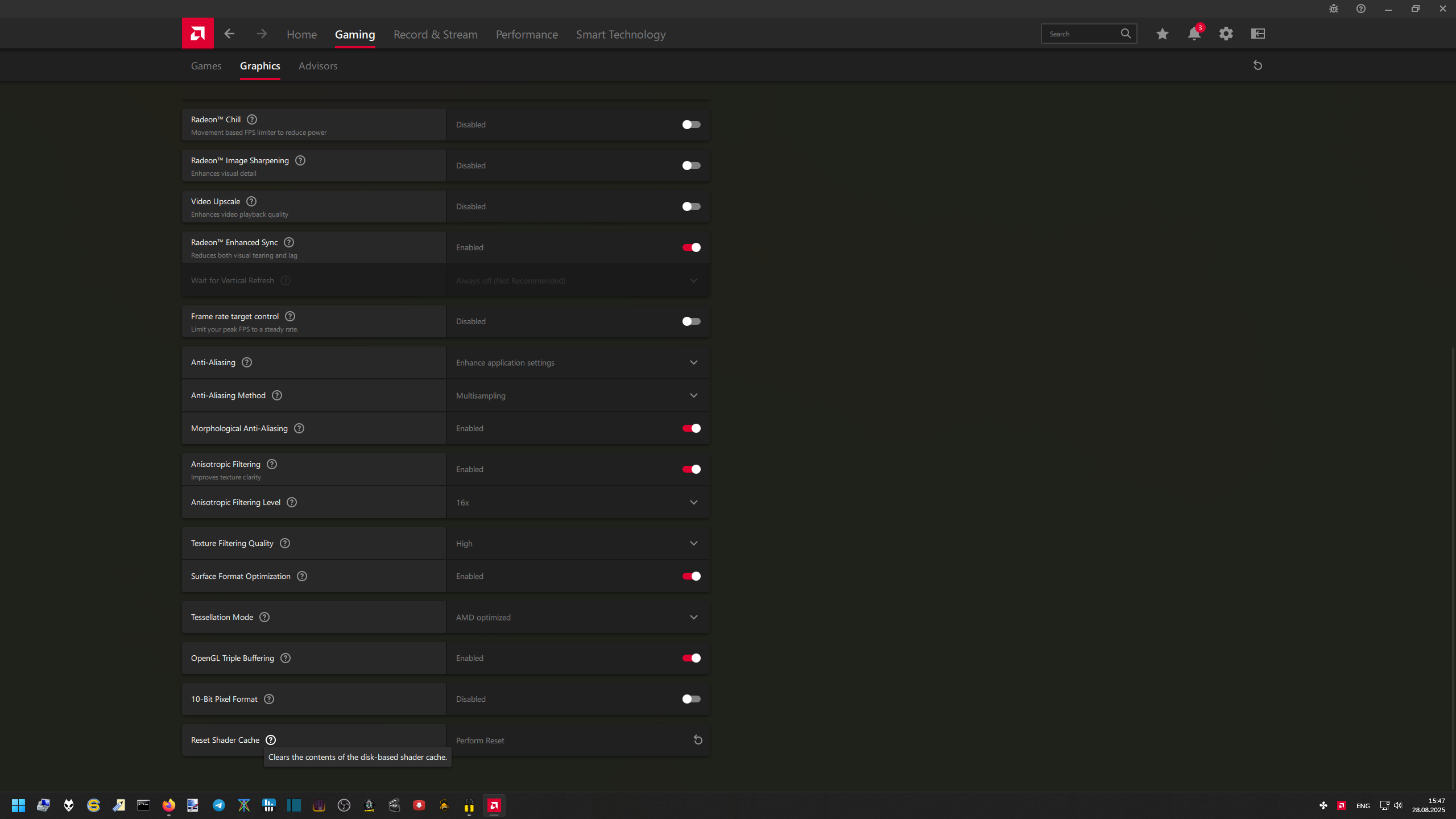Open the notifications bell icon
Image resolution: width=1456 pixels, height=819 pixels.
[1194, 34]
